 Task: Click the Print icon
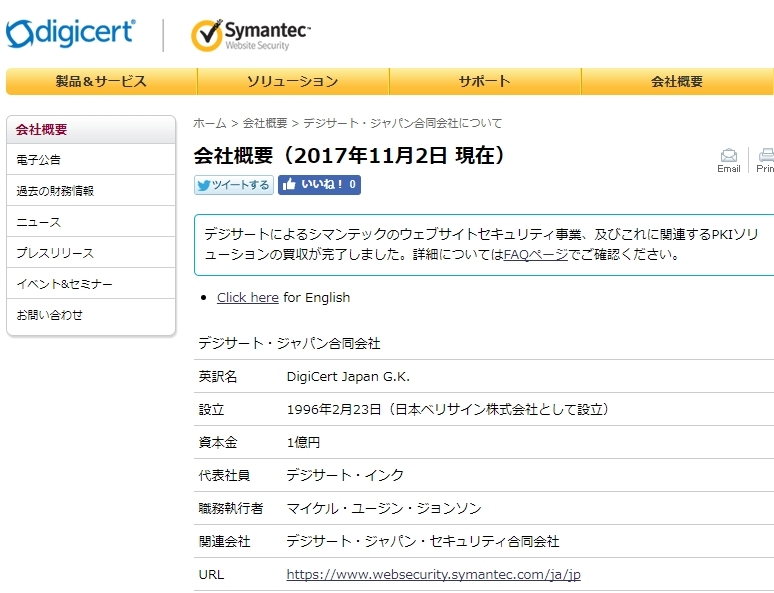(x=766, y=156)
